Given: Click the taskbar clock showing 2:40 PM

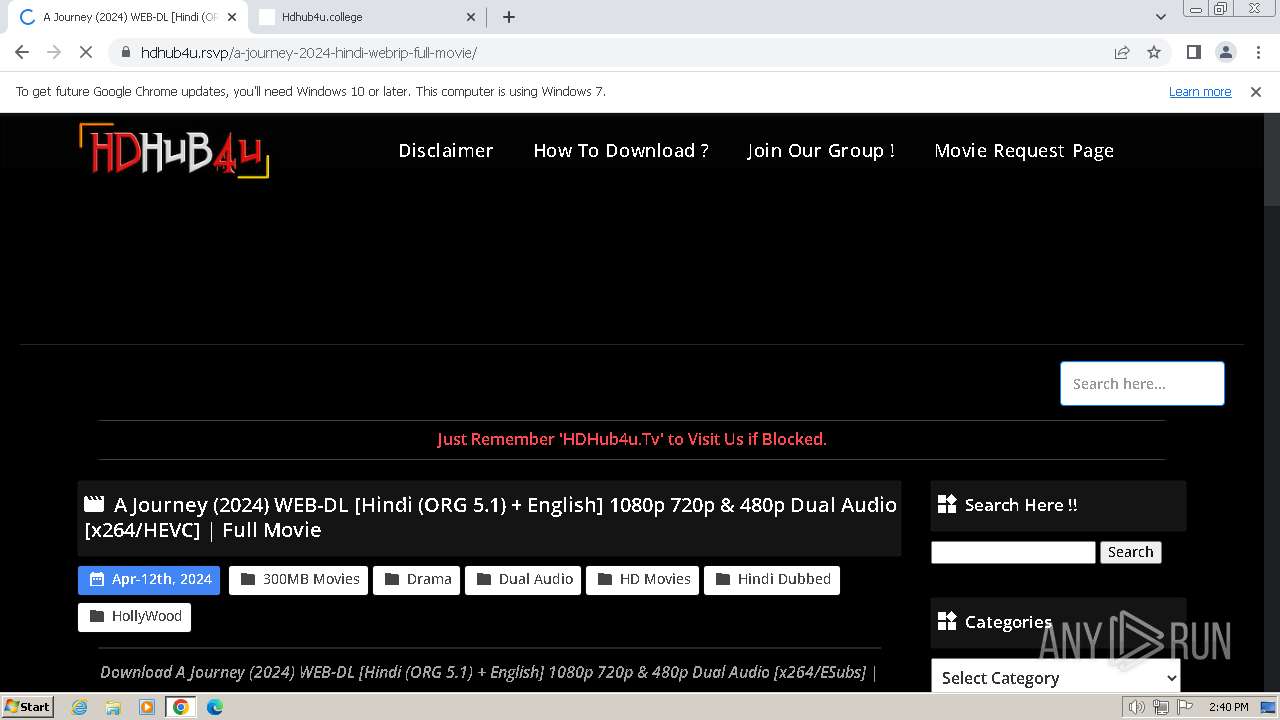Looking at the screenshot, I should point(1228,707).
